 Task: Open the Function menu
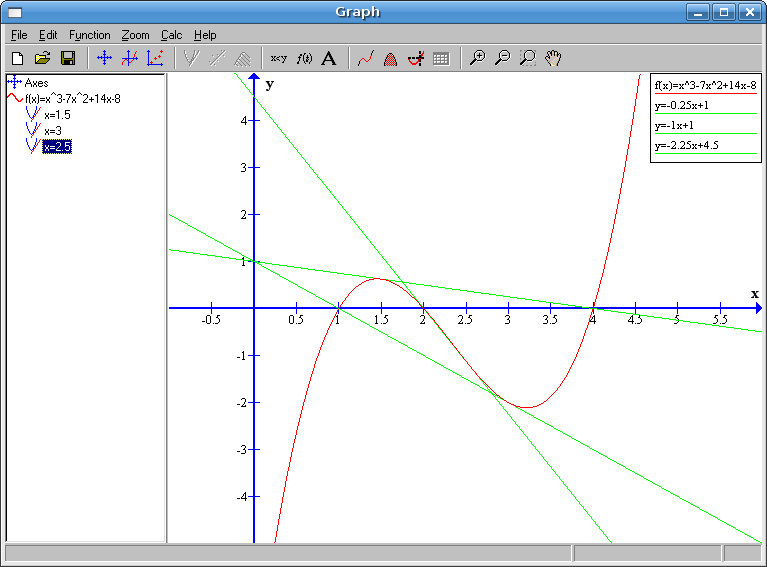click(x=90, y=35)
